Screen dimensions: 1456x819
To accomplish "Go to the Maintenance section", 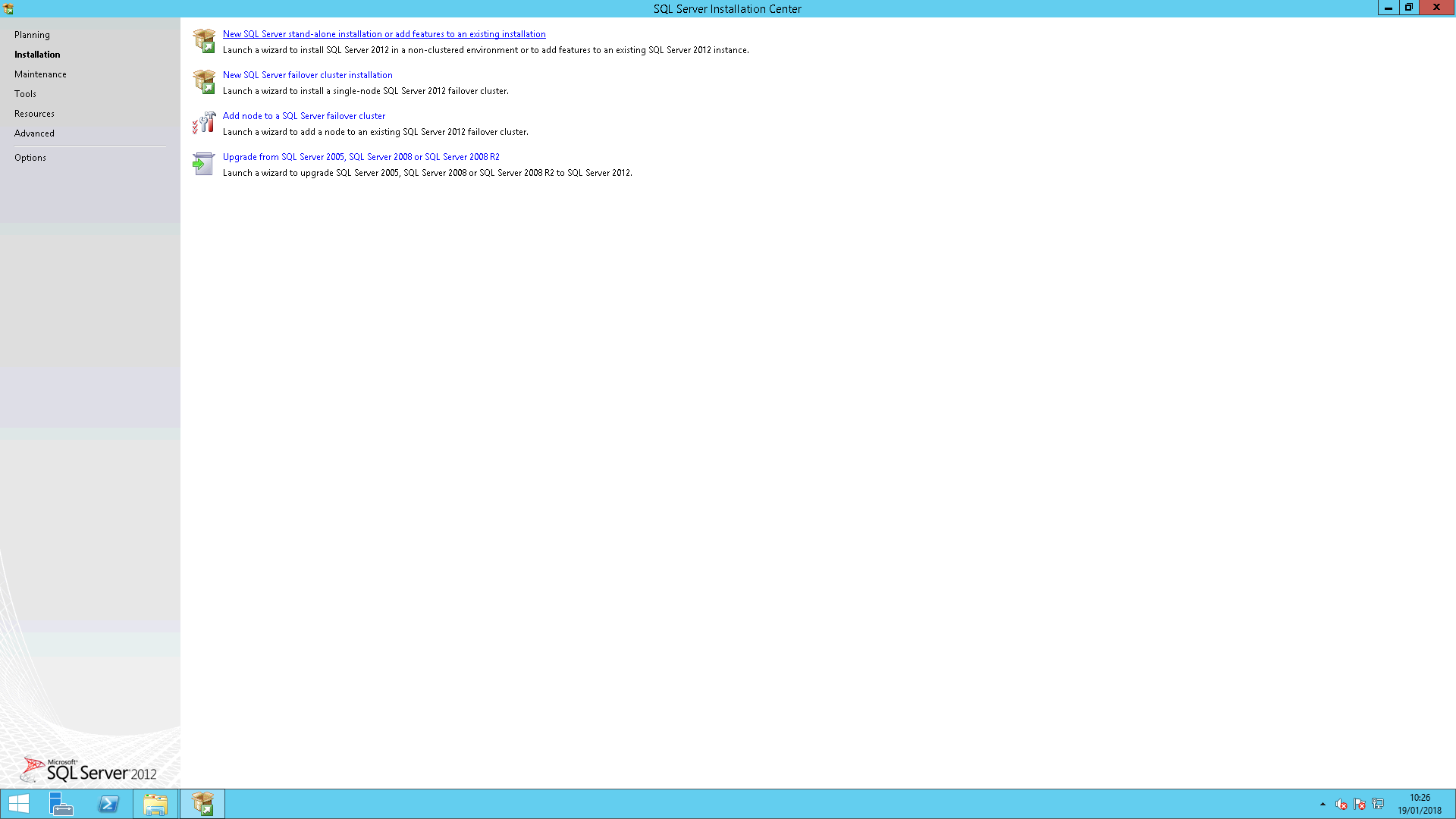I will (40, 74).
